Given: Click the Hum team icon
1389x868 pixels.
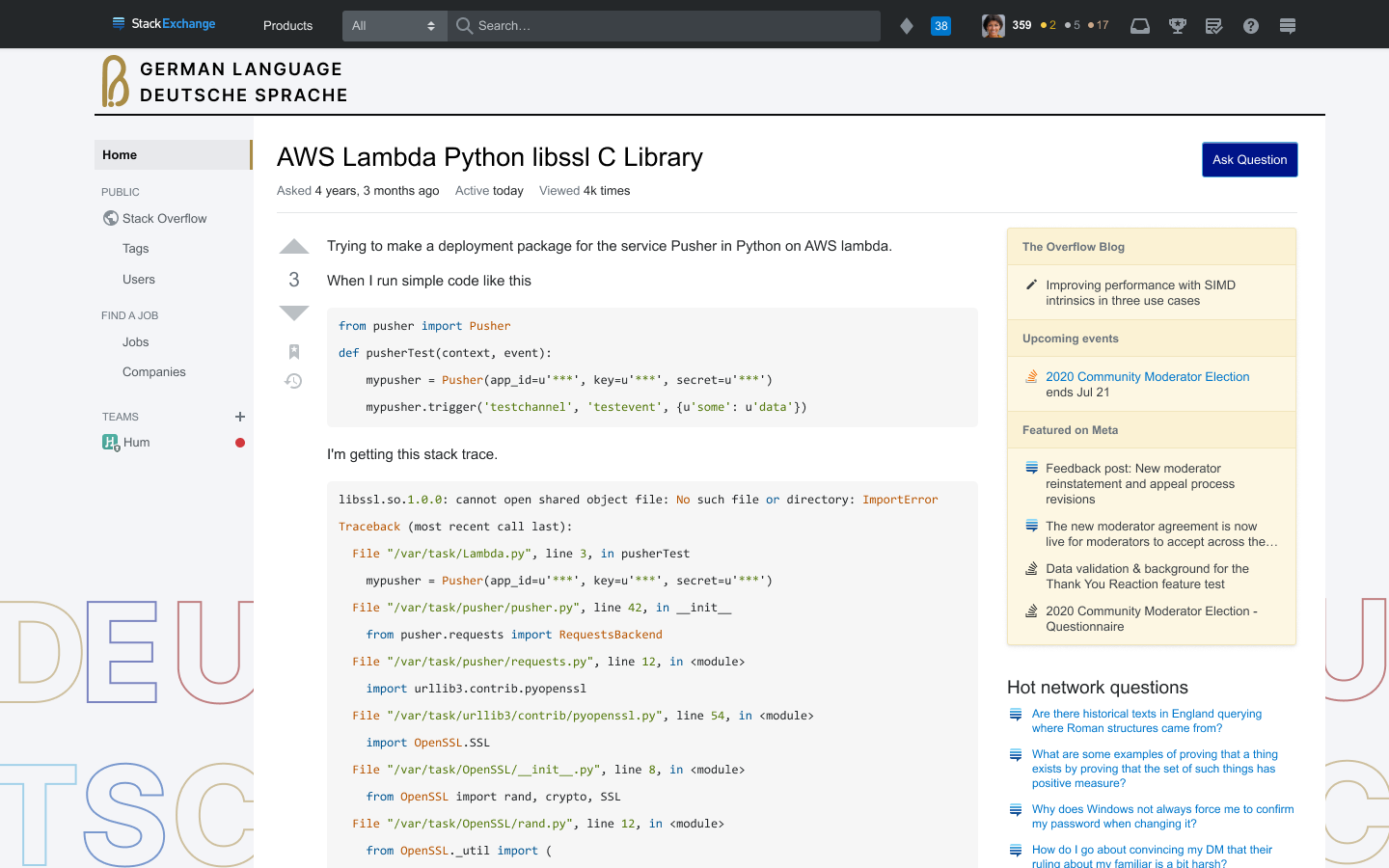Looking at the screenshot, I should click(x=111, y=442).
